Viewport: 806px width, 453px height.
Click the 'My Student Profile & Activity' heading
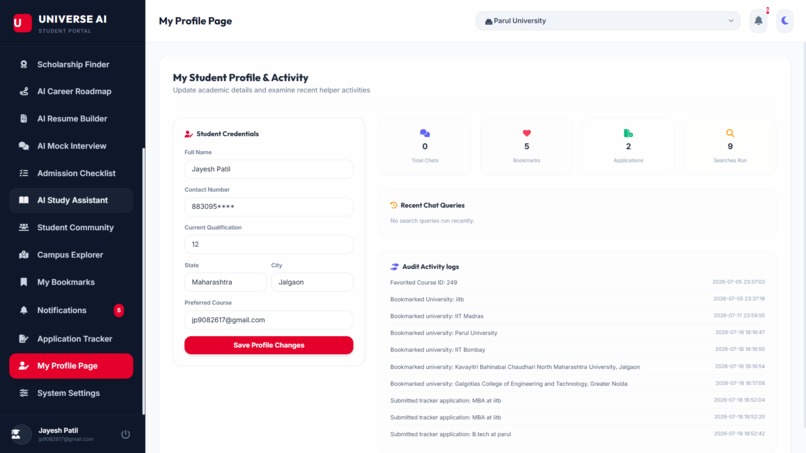(241, 78)
